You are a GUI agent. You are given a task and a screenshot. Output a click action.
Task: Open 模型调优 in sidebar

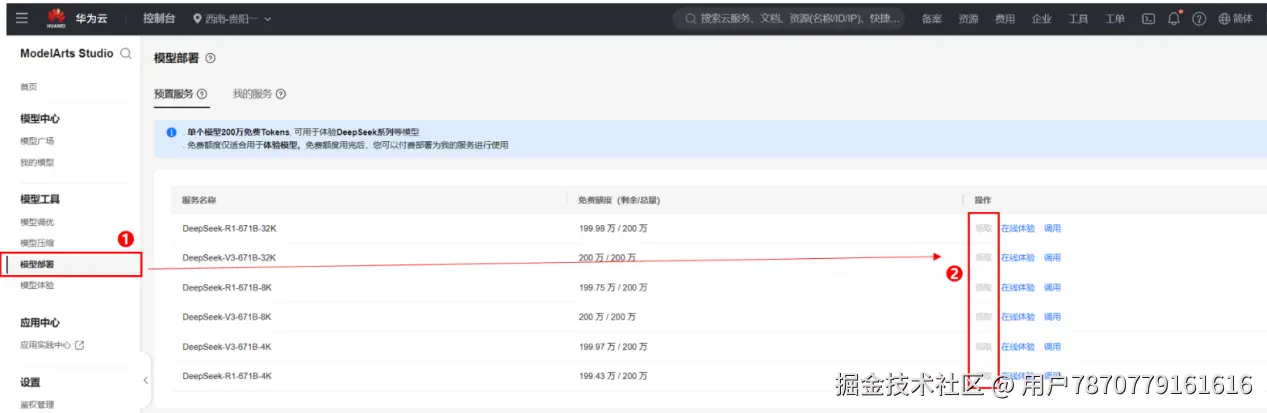37,222
